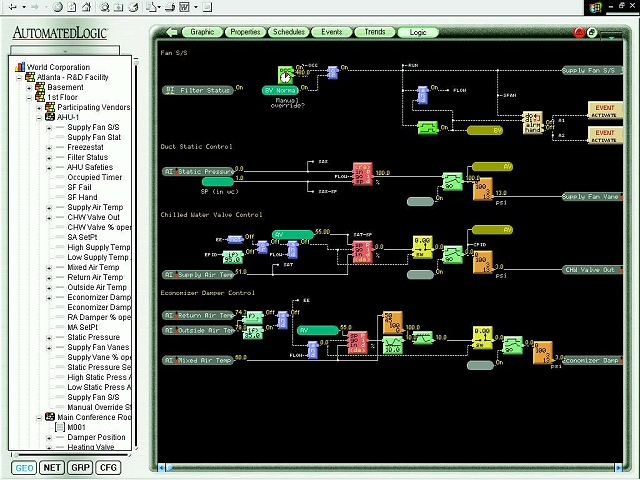
Task: Open the Trends tab
Action: click(x=374, y=32)
